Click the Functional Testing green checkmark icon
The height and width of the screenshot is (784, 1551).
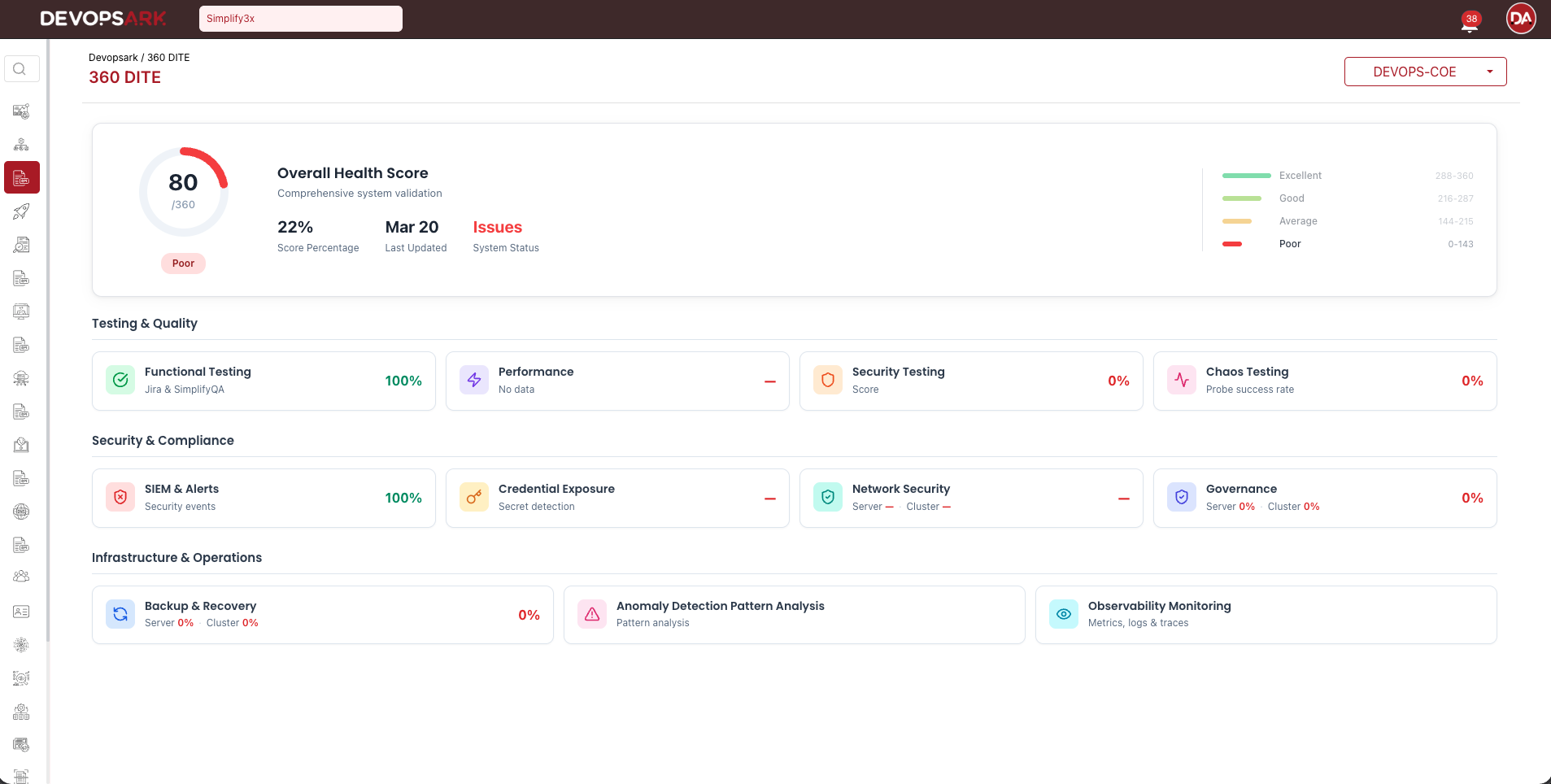(120, 380)
